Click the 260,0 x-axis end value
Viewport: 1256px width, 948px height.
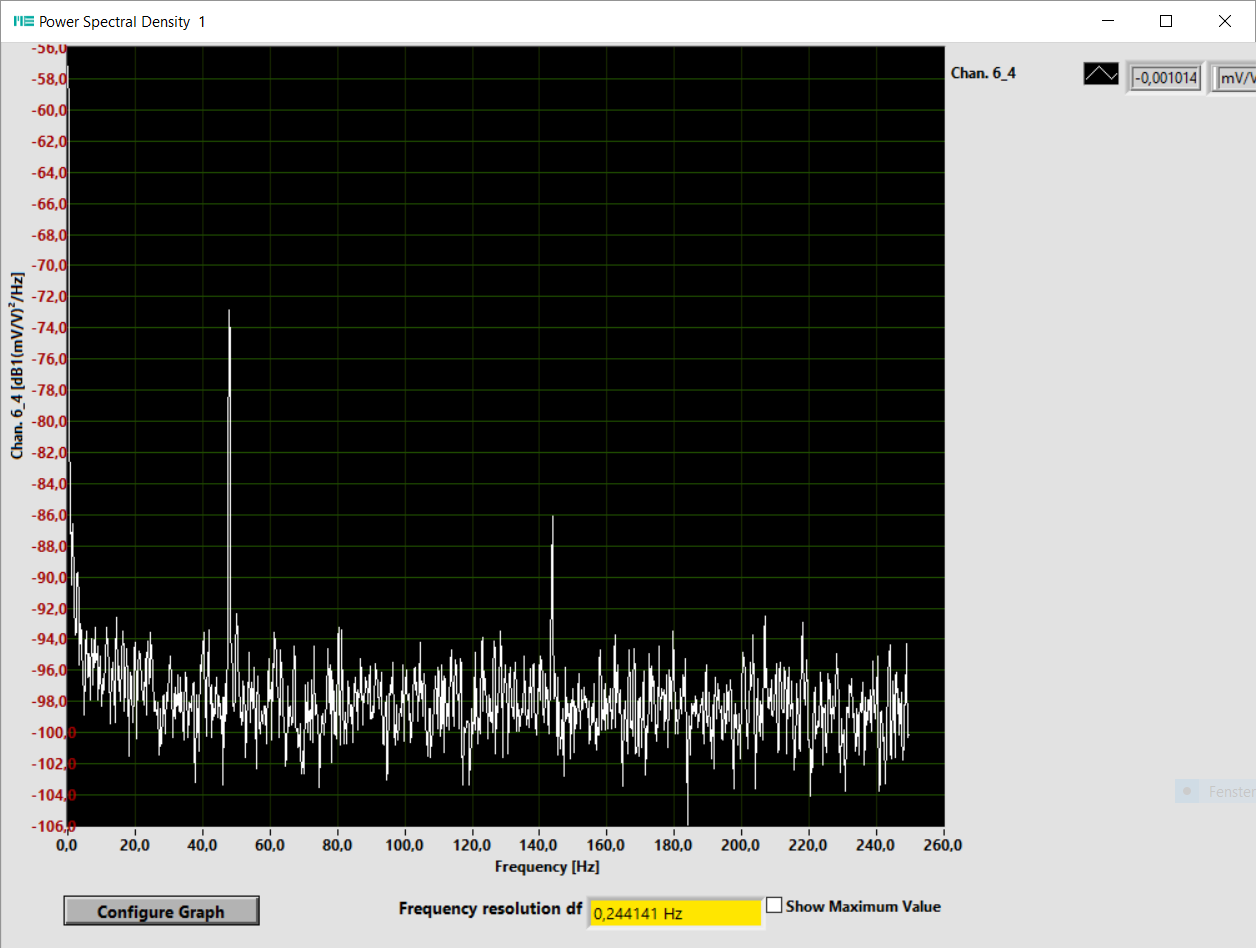[943, 845]
